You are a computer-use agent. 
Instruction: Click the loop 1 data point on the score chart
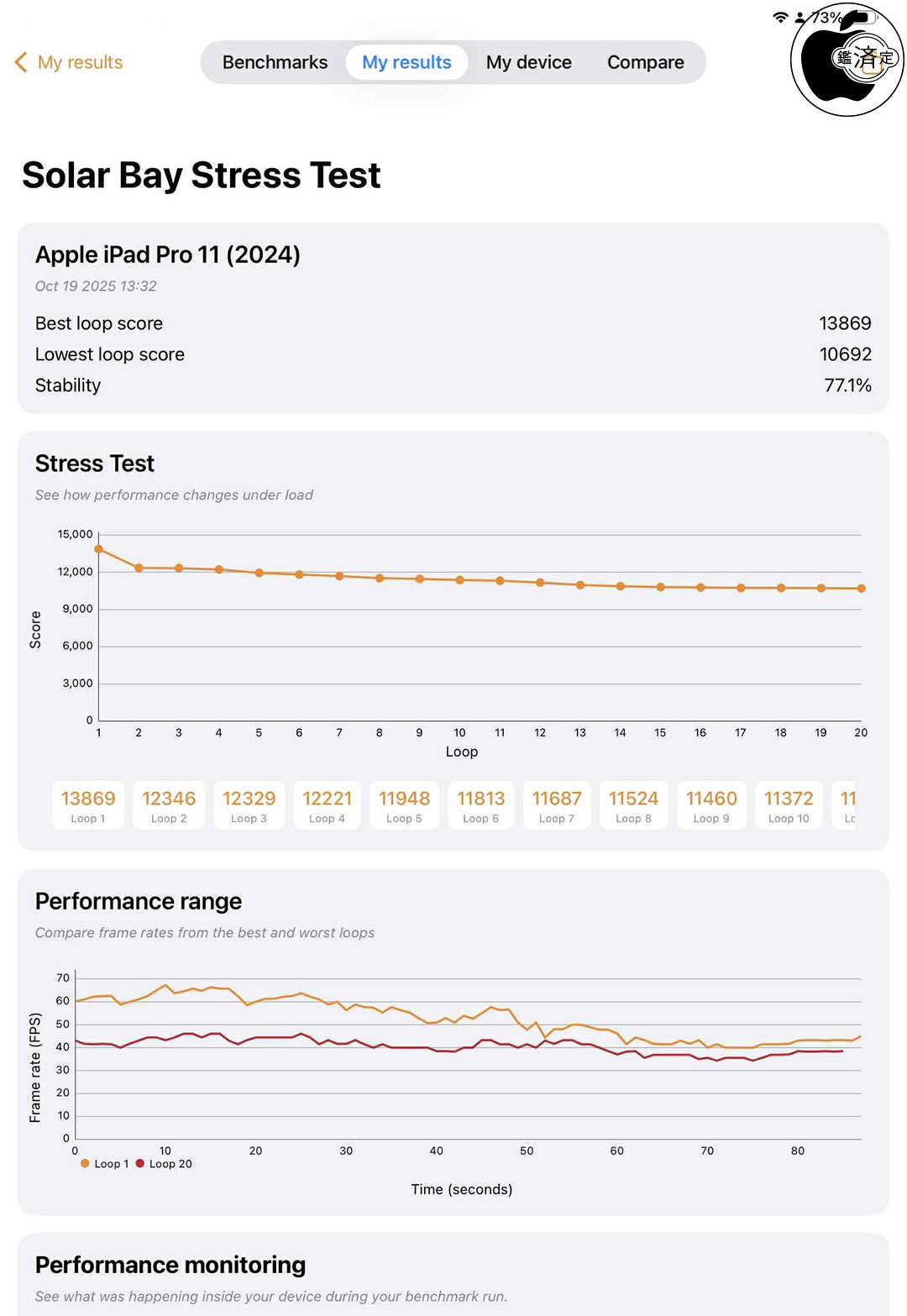(99, 549)
